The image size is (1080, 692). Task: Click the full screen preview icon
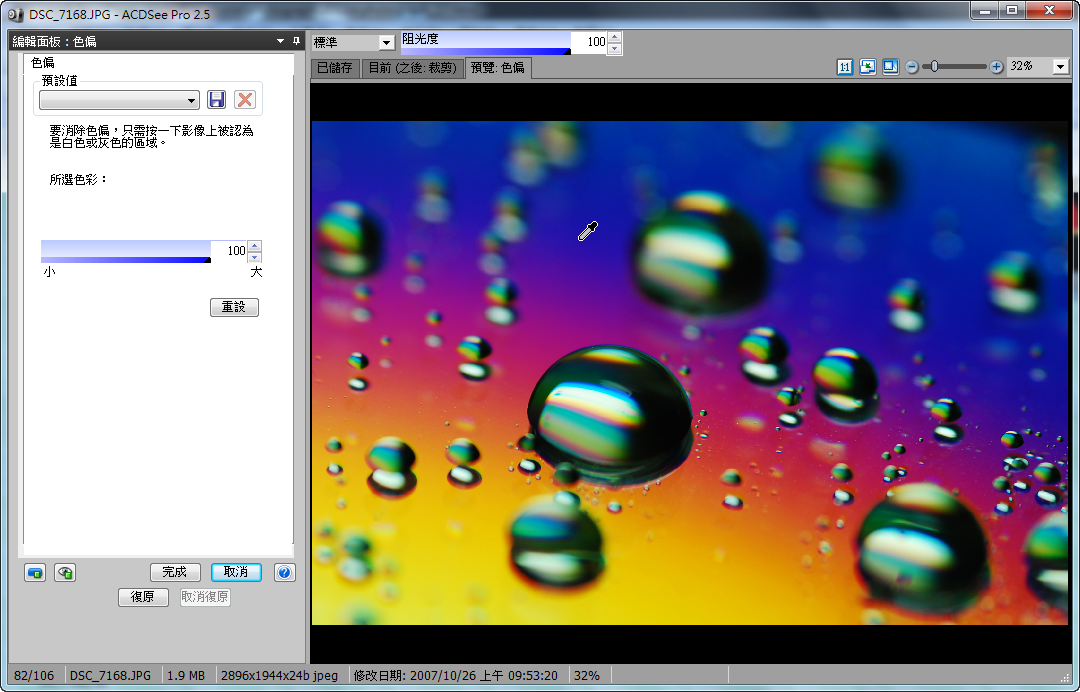click(889, 67)
